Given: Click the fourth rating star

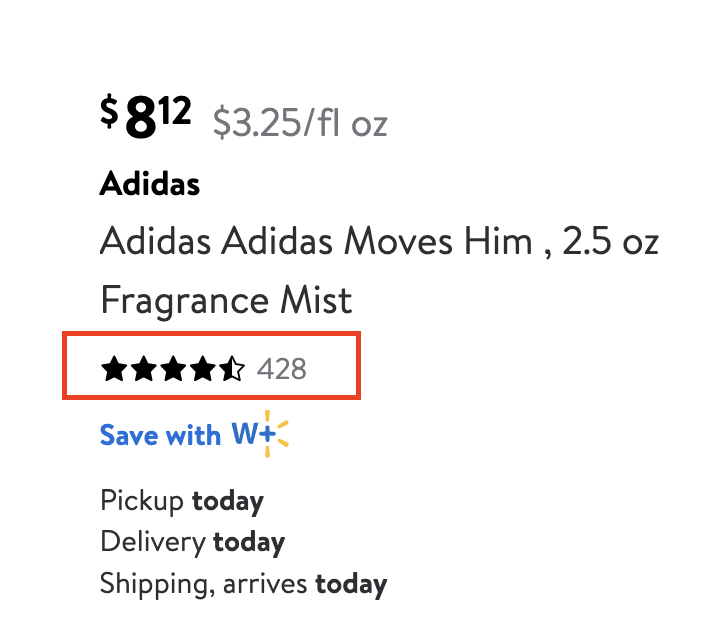Looking at the screenshot, I should (x=202, y=370).
